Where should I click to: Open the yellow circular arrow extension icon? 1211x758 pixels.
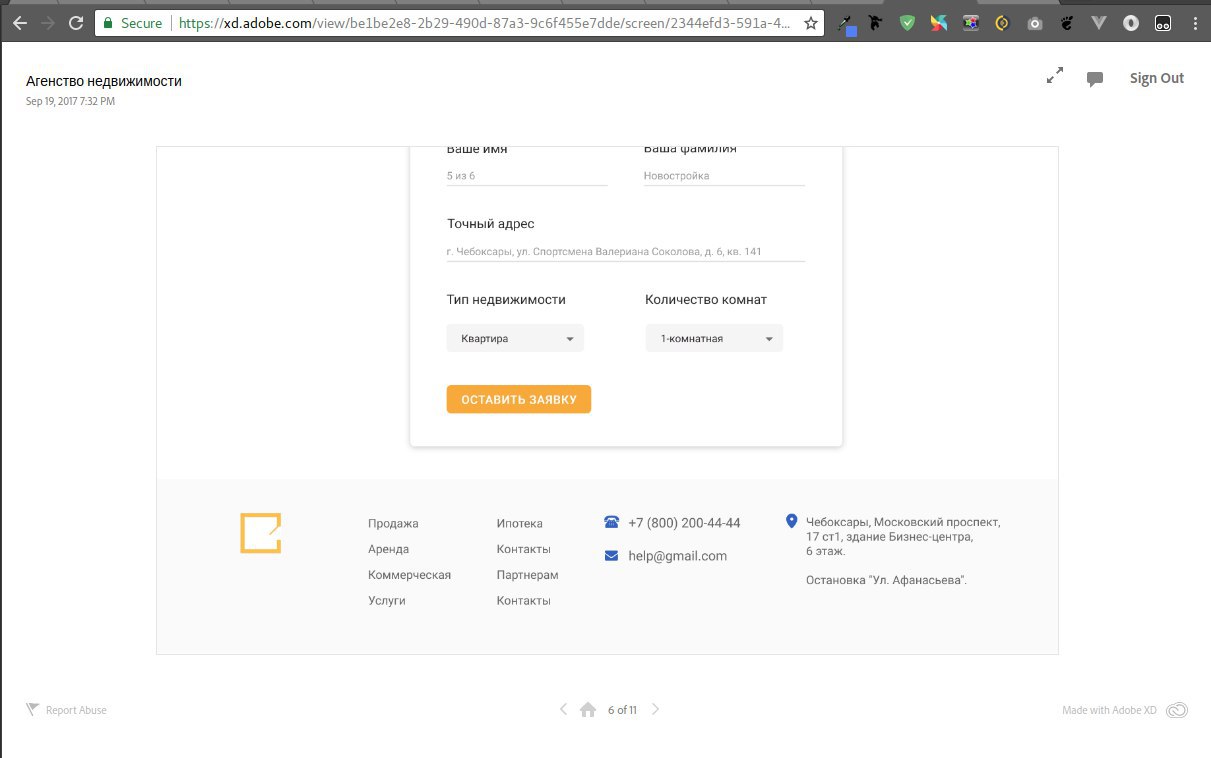pos(1002,22)
